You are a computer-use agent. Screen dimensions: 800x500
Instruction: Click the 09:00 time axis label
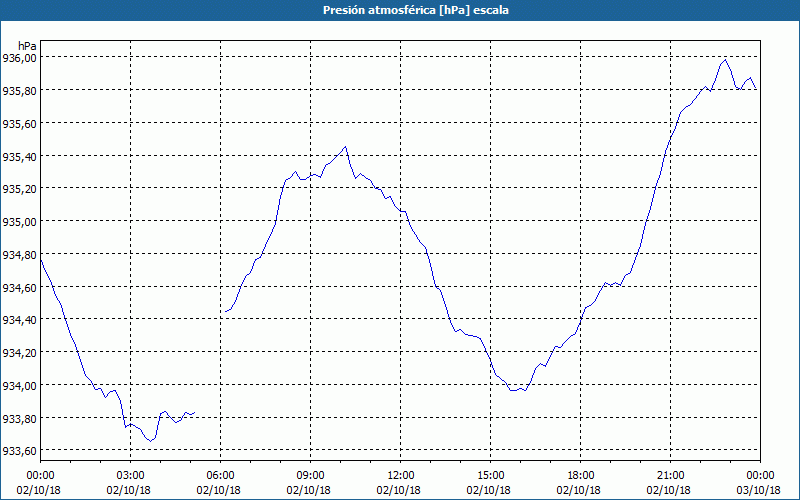(310, 476)
